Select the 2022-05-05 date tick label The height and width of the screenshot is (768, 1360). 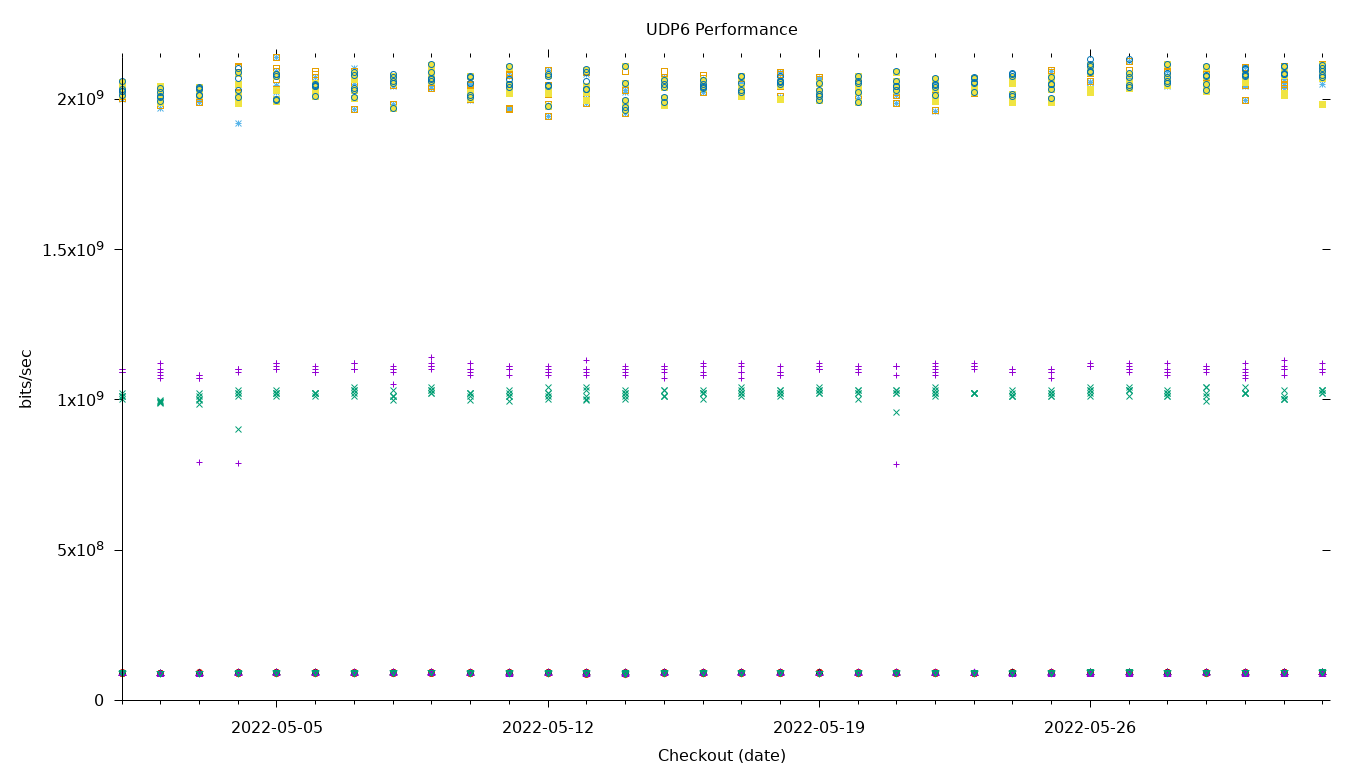point(277,728)
